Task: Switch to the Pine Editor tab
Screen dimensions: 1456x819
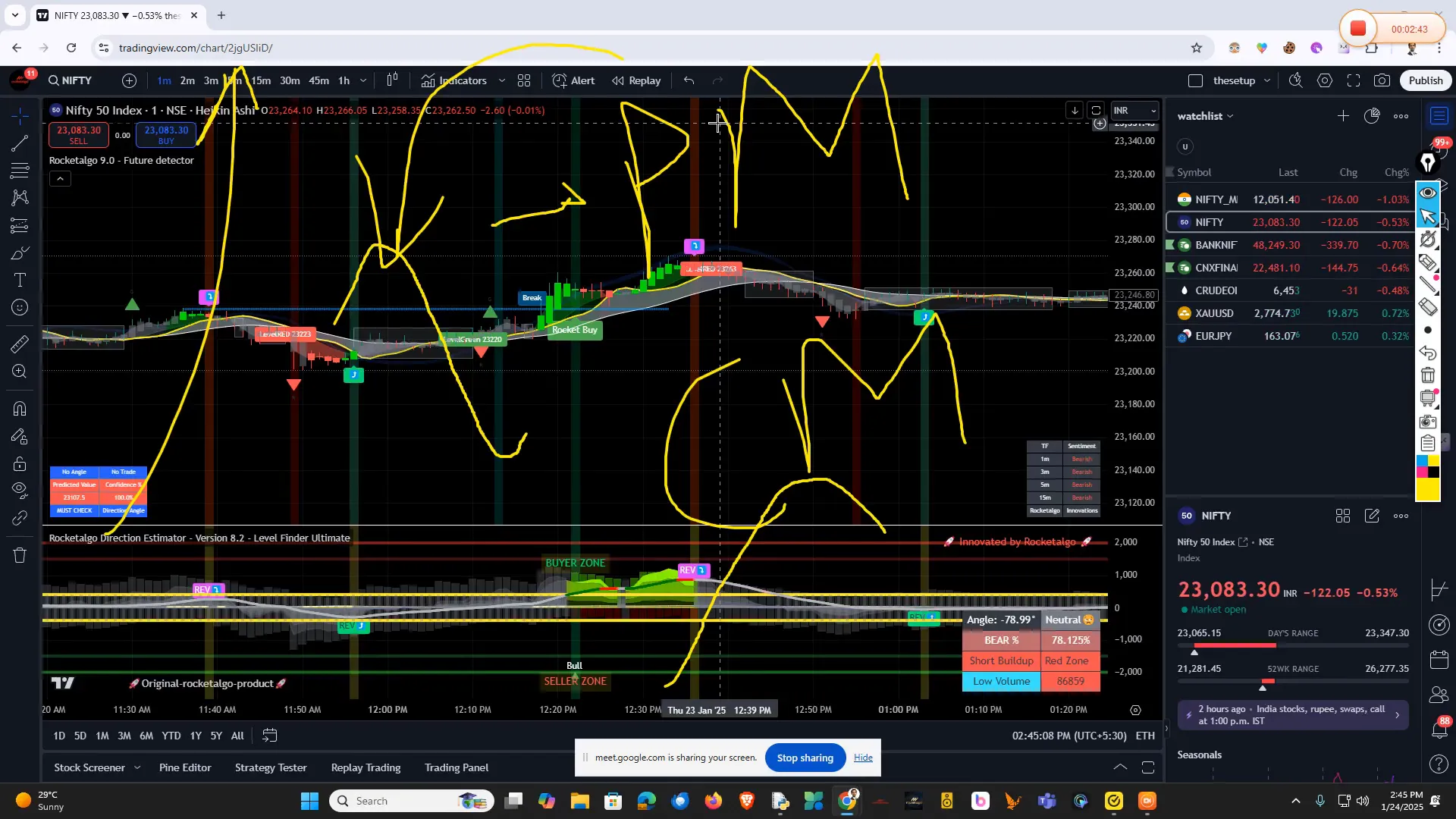Action: tap(184, 767)
